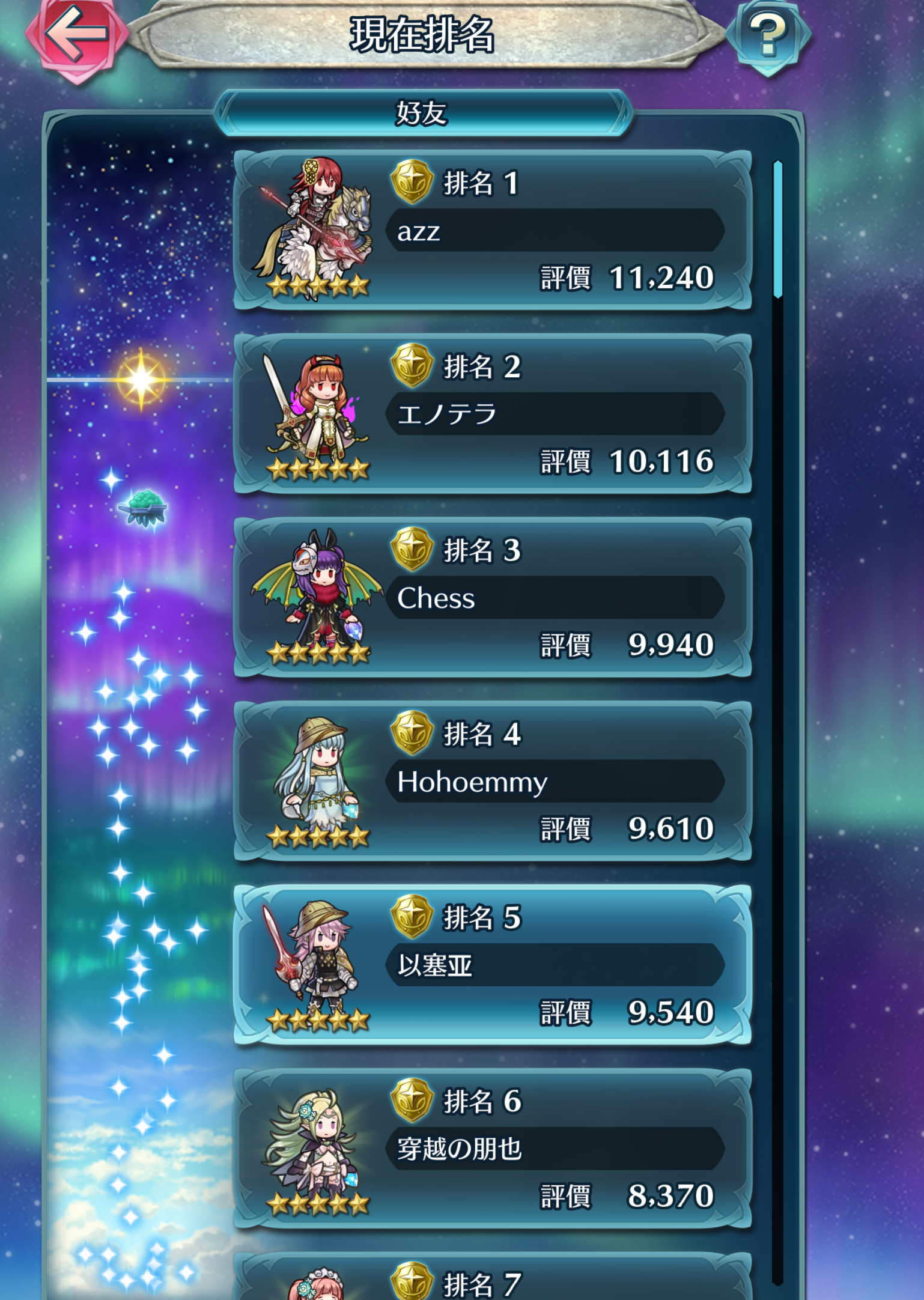Click the blue scrollbar thumb on the right
Image resolution: width=924 pixels, height=1300 pixels.
pos(778,229)
